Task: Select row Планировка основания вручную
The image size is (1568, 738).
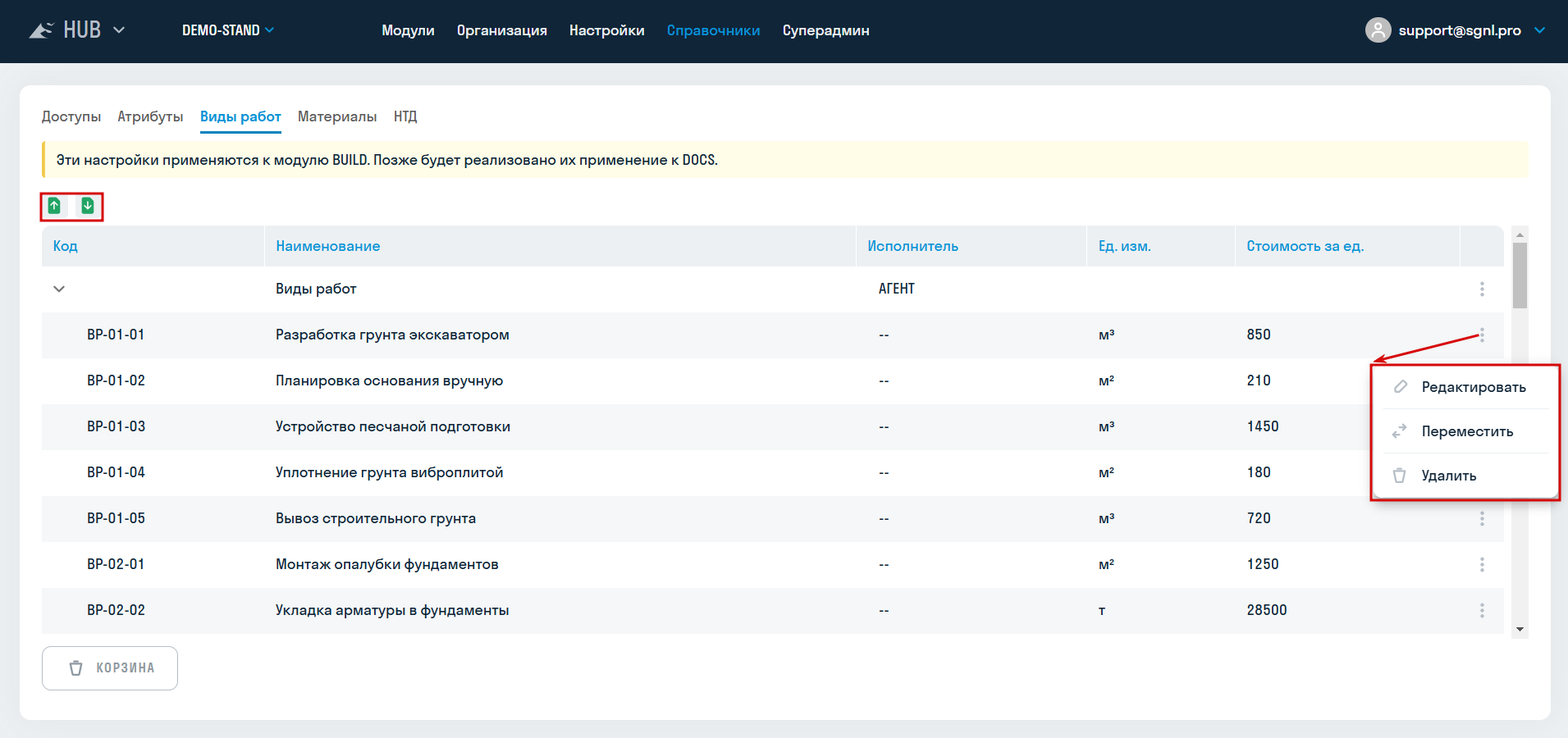Action: click(x=773, y=380)
